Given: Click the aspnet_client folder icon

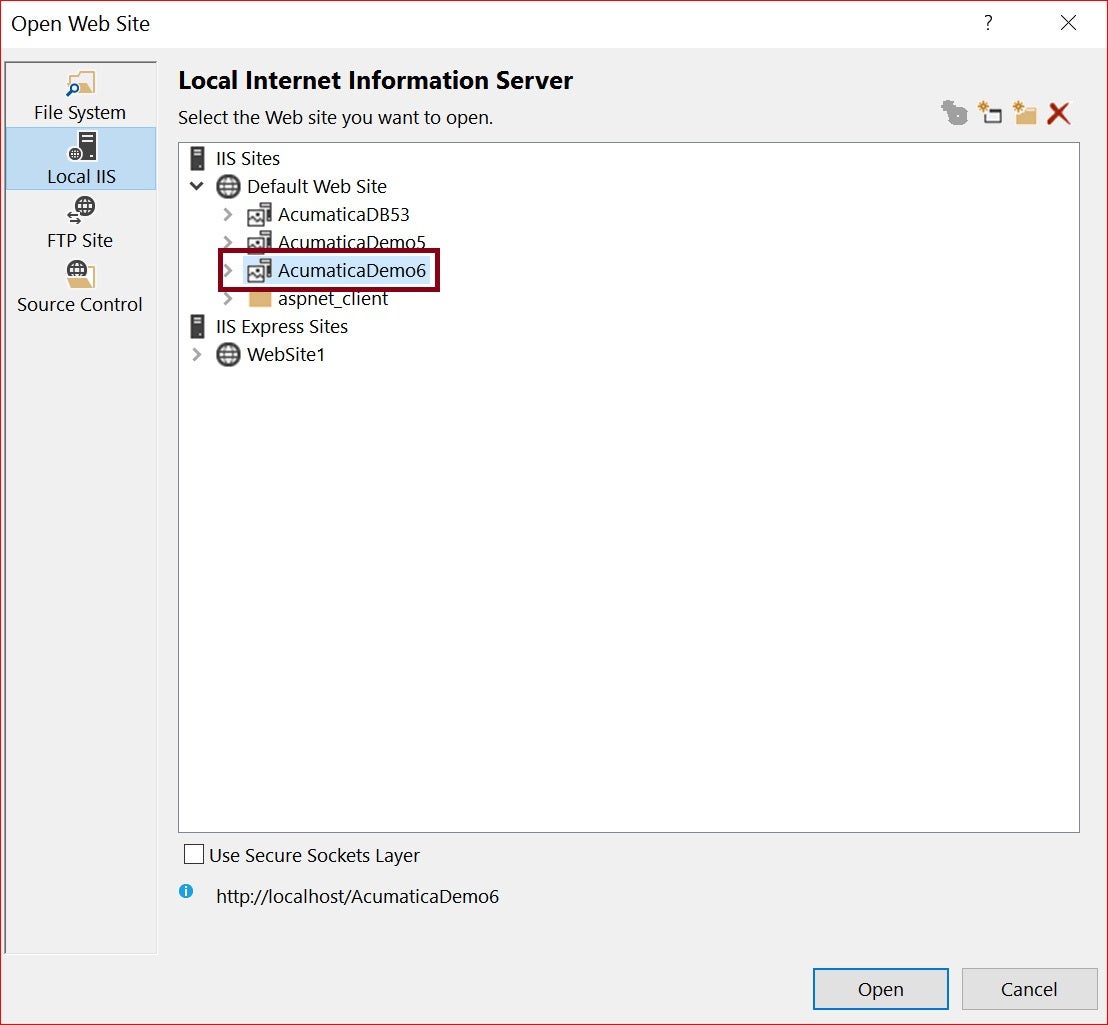Looking at the screenshot, I should click(260, 300).
